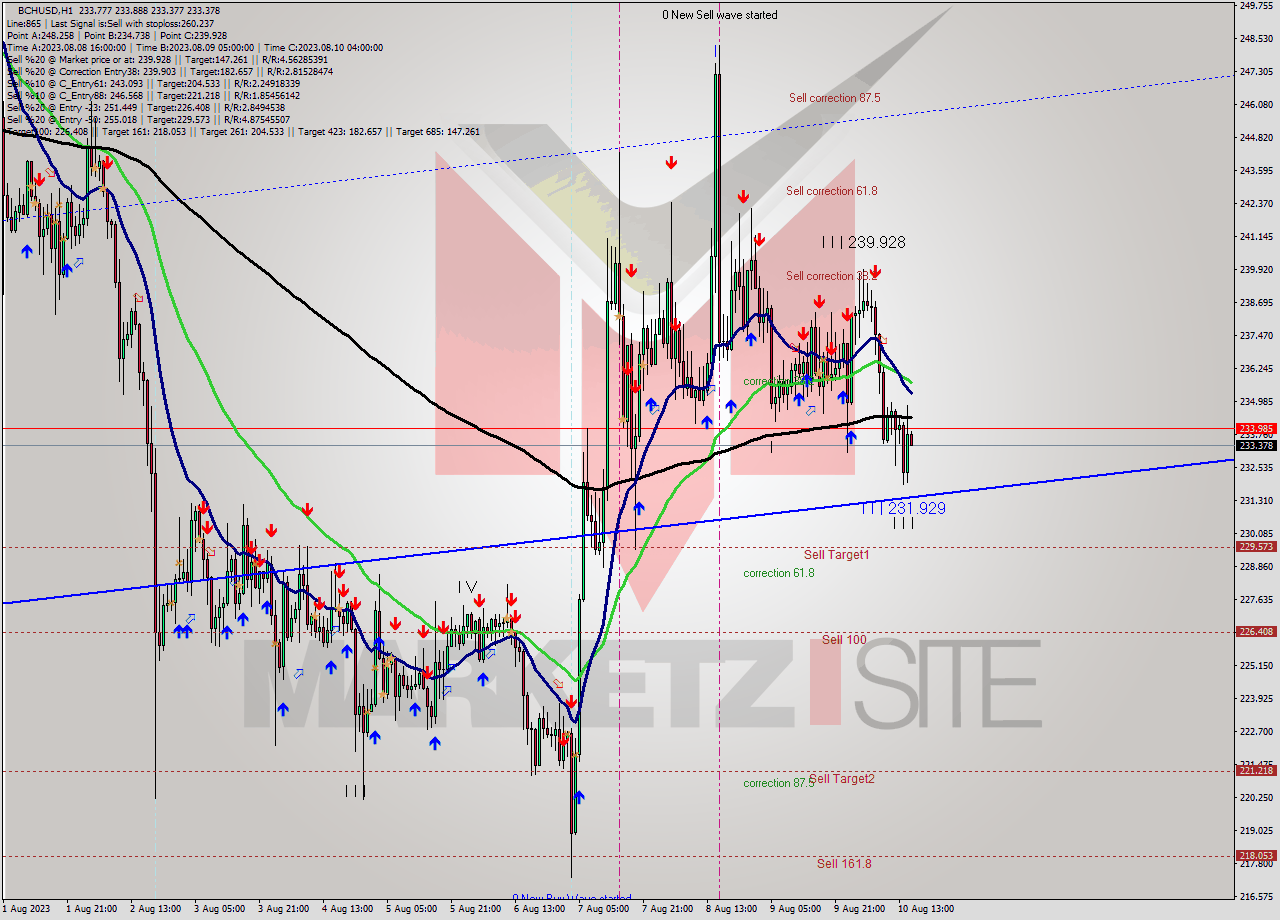Screen dimensions: 1280x920
Task: Click the '6 Aug 13:00' time label
Action: pyautogui.click(x=539, y=909)
